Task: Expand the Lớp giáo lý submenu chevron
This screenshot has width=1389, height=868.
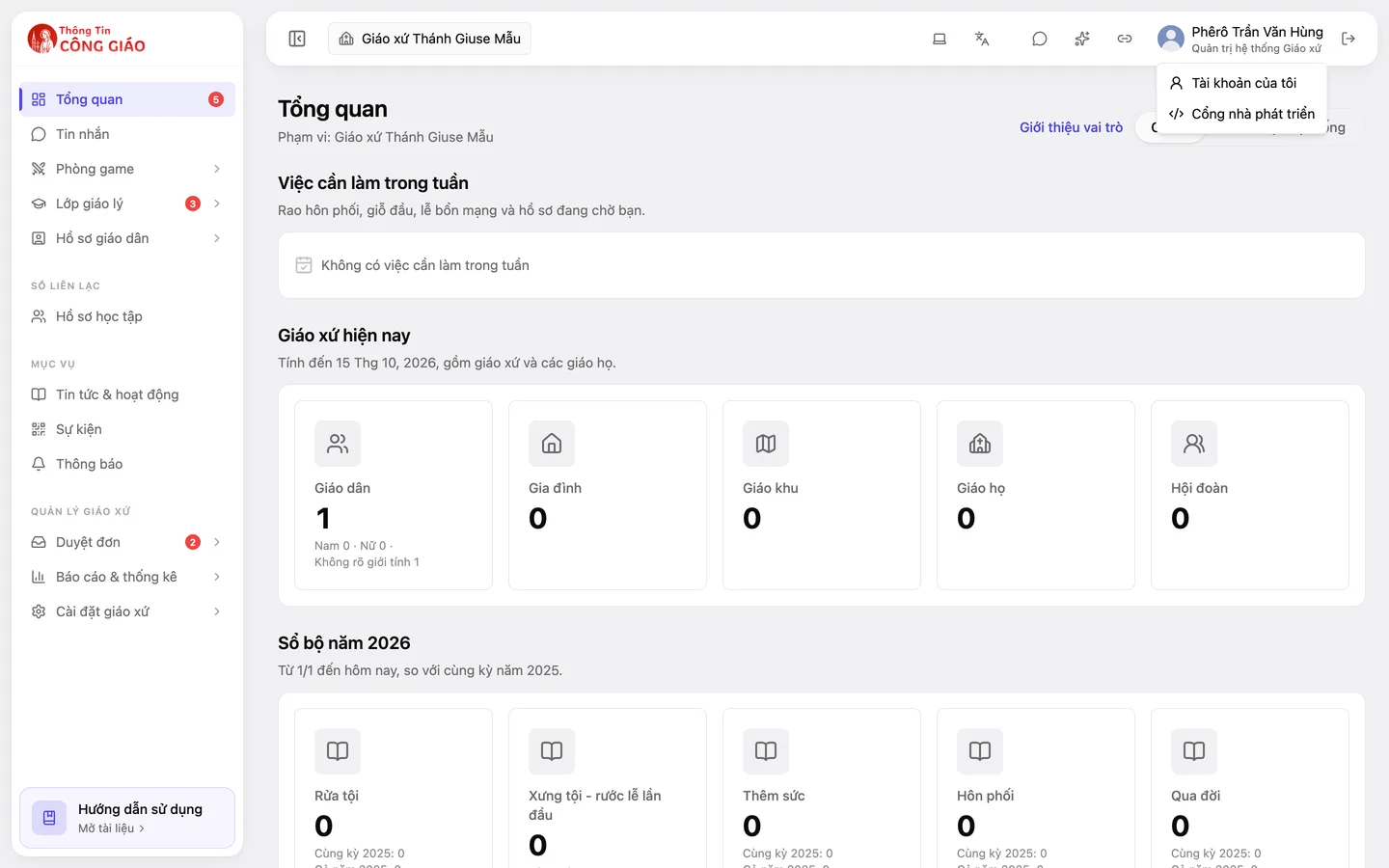Action: 217,203
